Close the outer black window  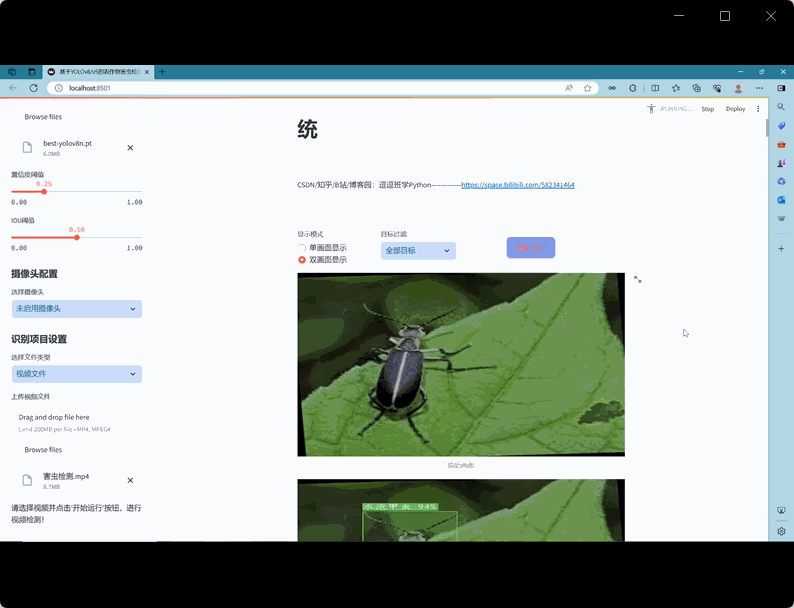(x=771, y=16)
